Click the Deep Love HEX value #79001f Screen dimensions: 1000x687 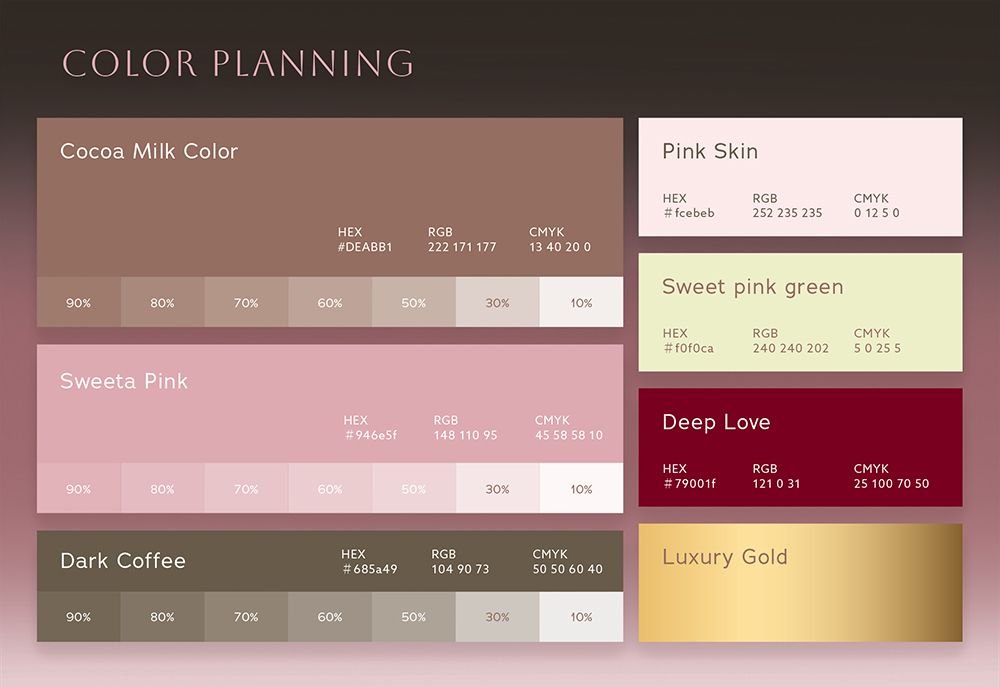coord(689,484)
